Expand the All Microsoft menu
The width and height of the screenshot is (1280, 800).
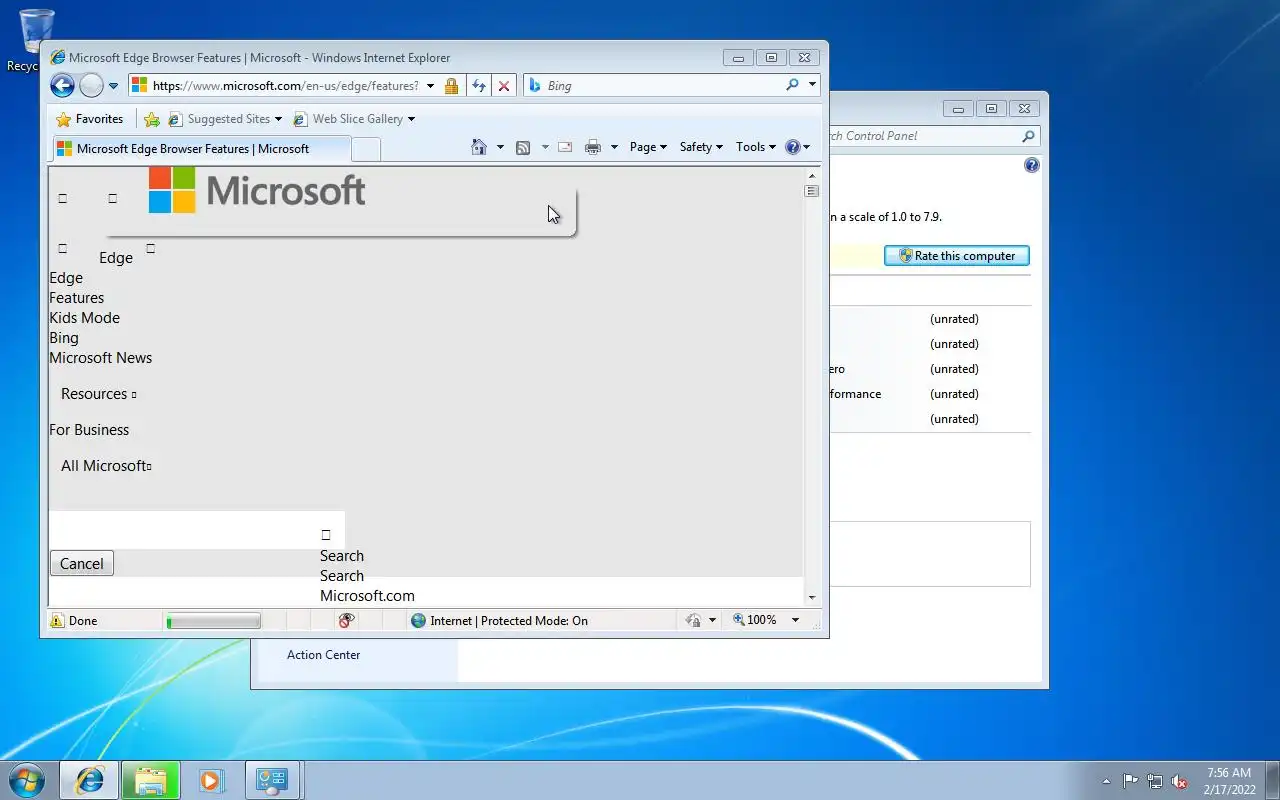pyautogui.click(x=106, y=466)
